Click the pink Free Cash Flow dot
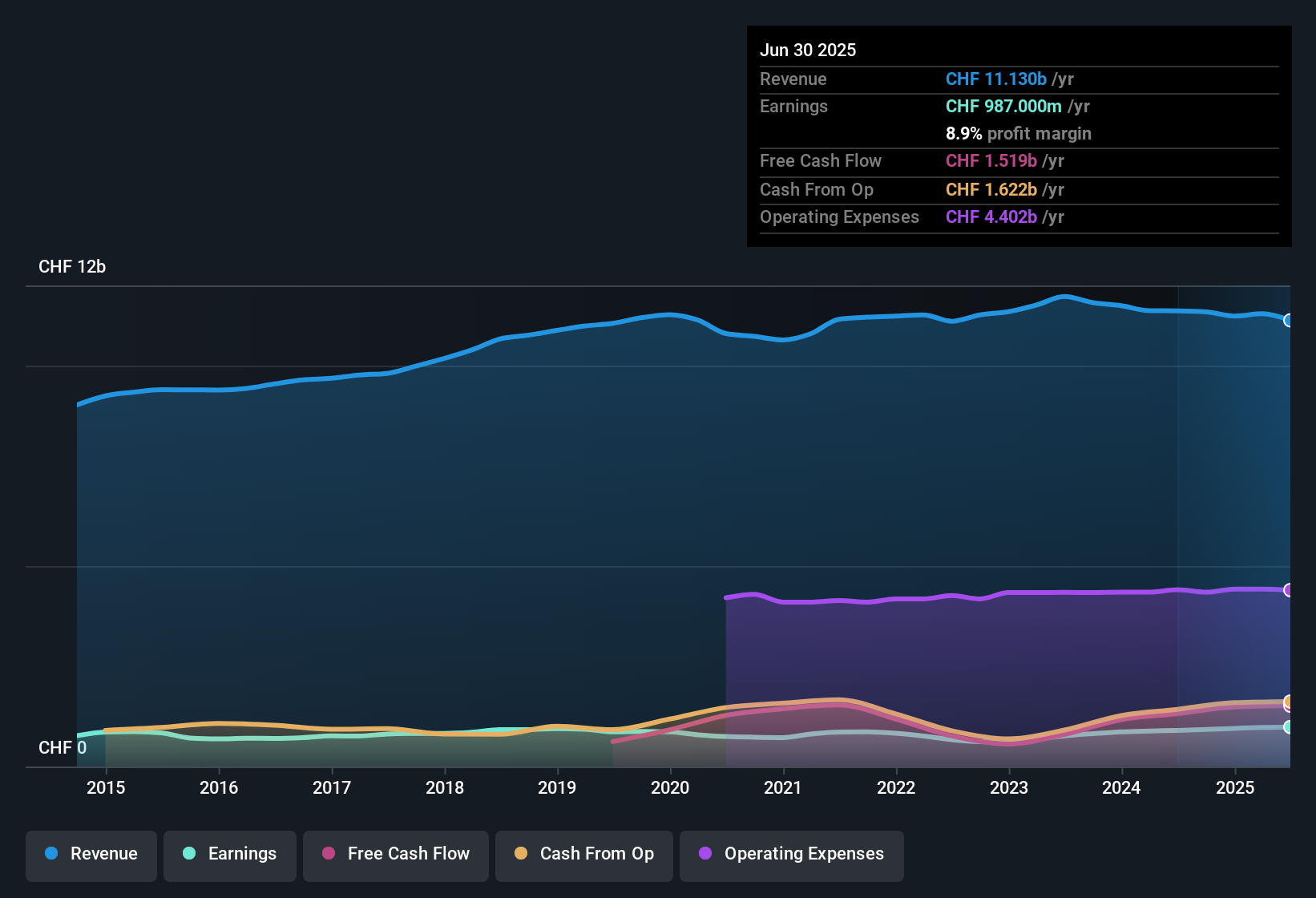 (329, 853)
